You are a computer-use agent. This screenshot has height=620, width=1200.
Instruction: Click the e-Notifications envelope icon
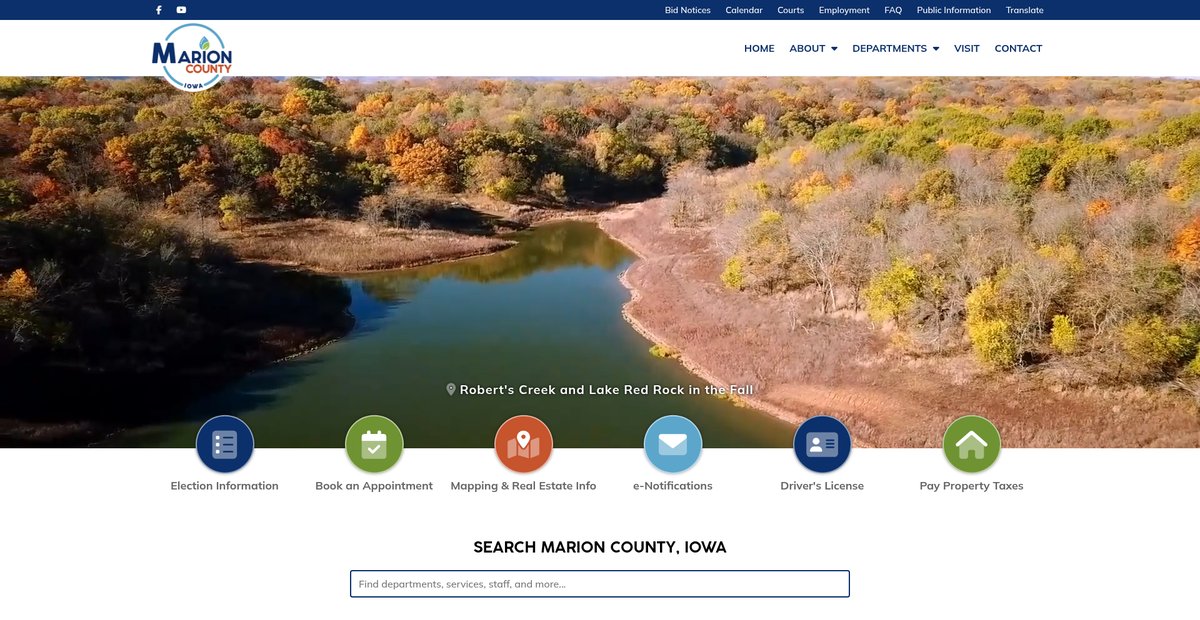(673, 444)
